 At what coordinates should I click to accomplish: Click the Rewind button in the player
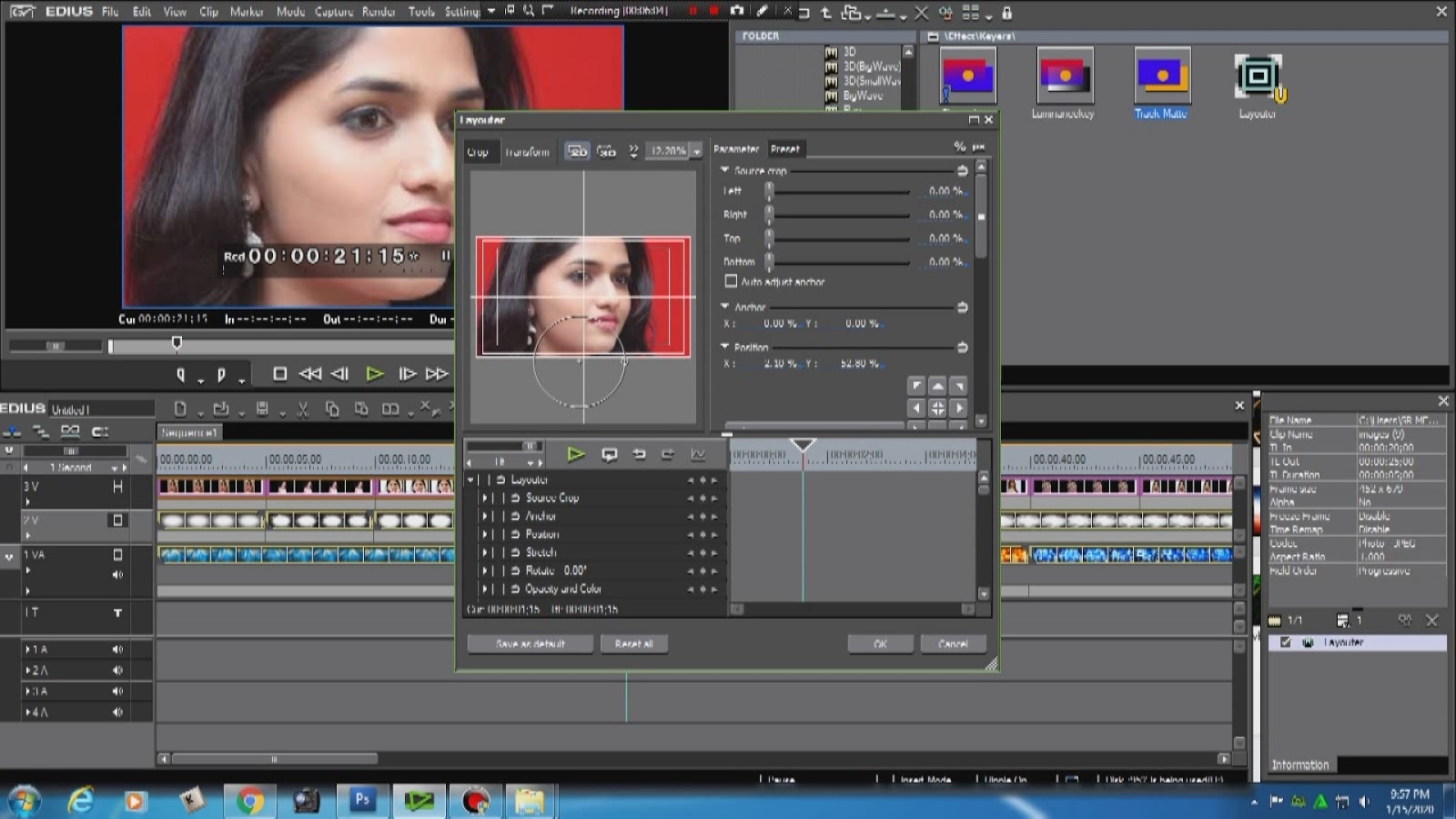point(309,374)
